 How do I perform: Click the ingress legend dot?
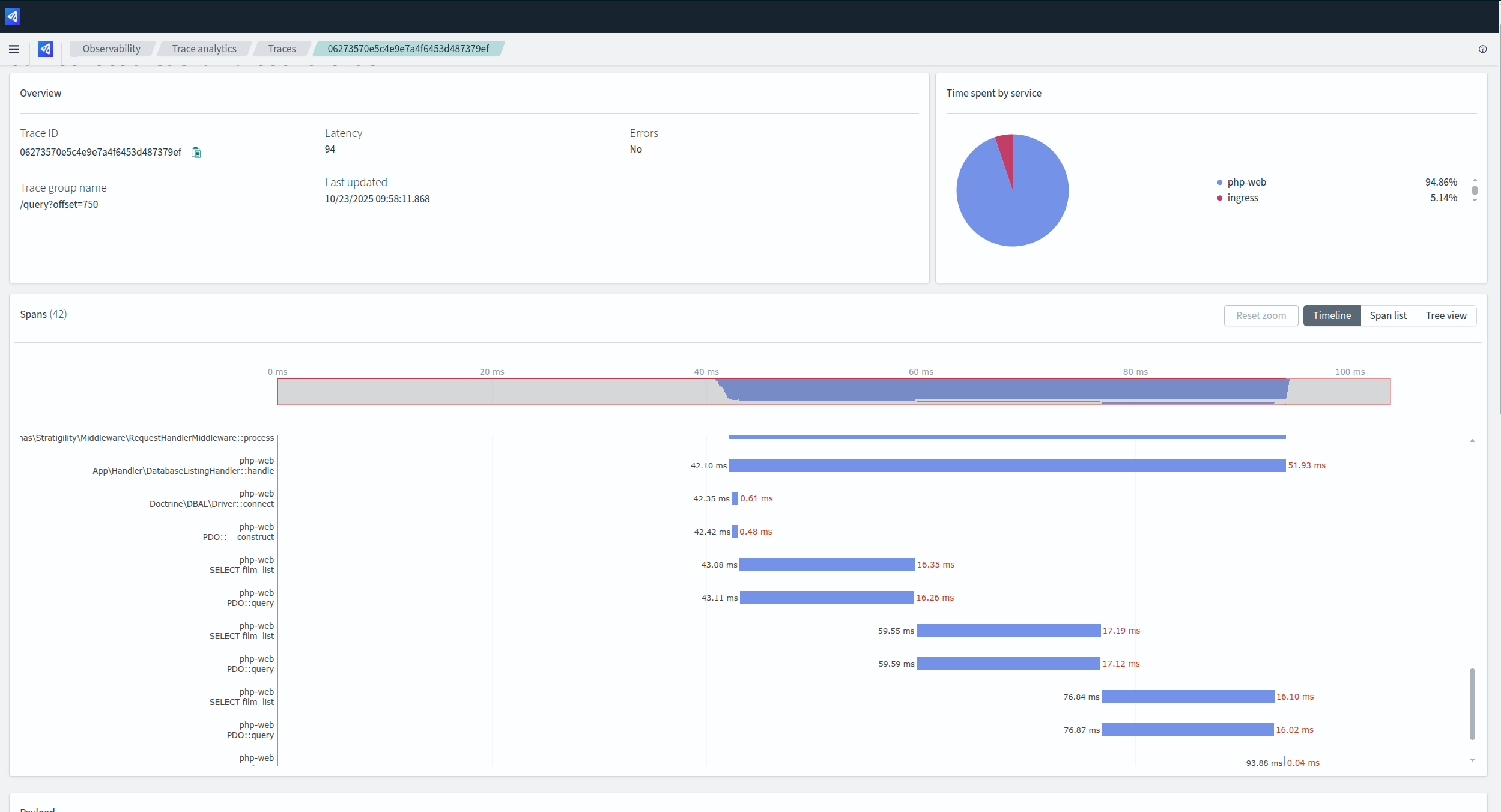(1219, 198)
